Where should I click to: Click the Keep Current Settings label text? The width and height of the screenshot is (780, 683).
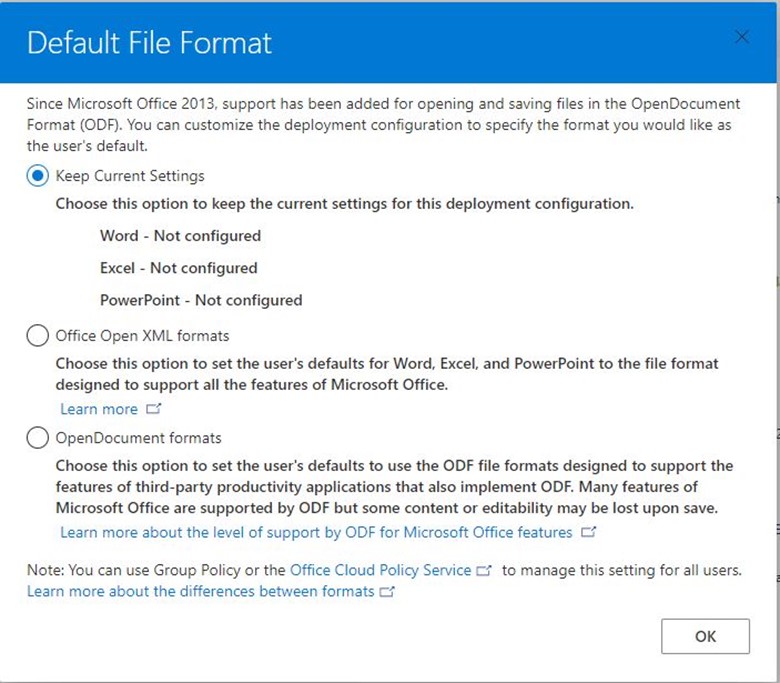coord(130,176)
